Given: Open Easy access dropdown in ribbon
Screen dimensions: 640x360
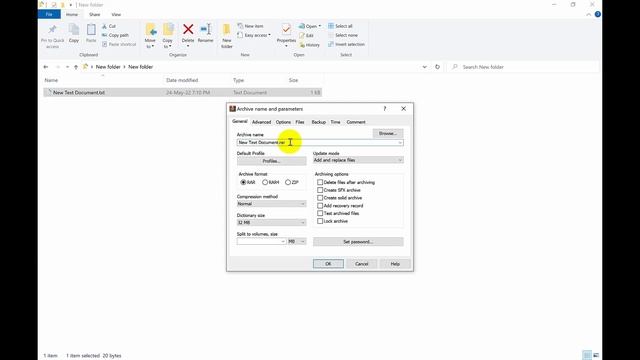Looking at the screenshot, I should [x=254, y=35].
